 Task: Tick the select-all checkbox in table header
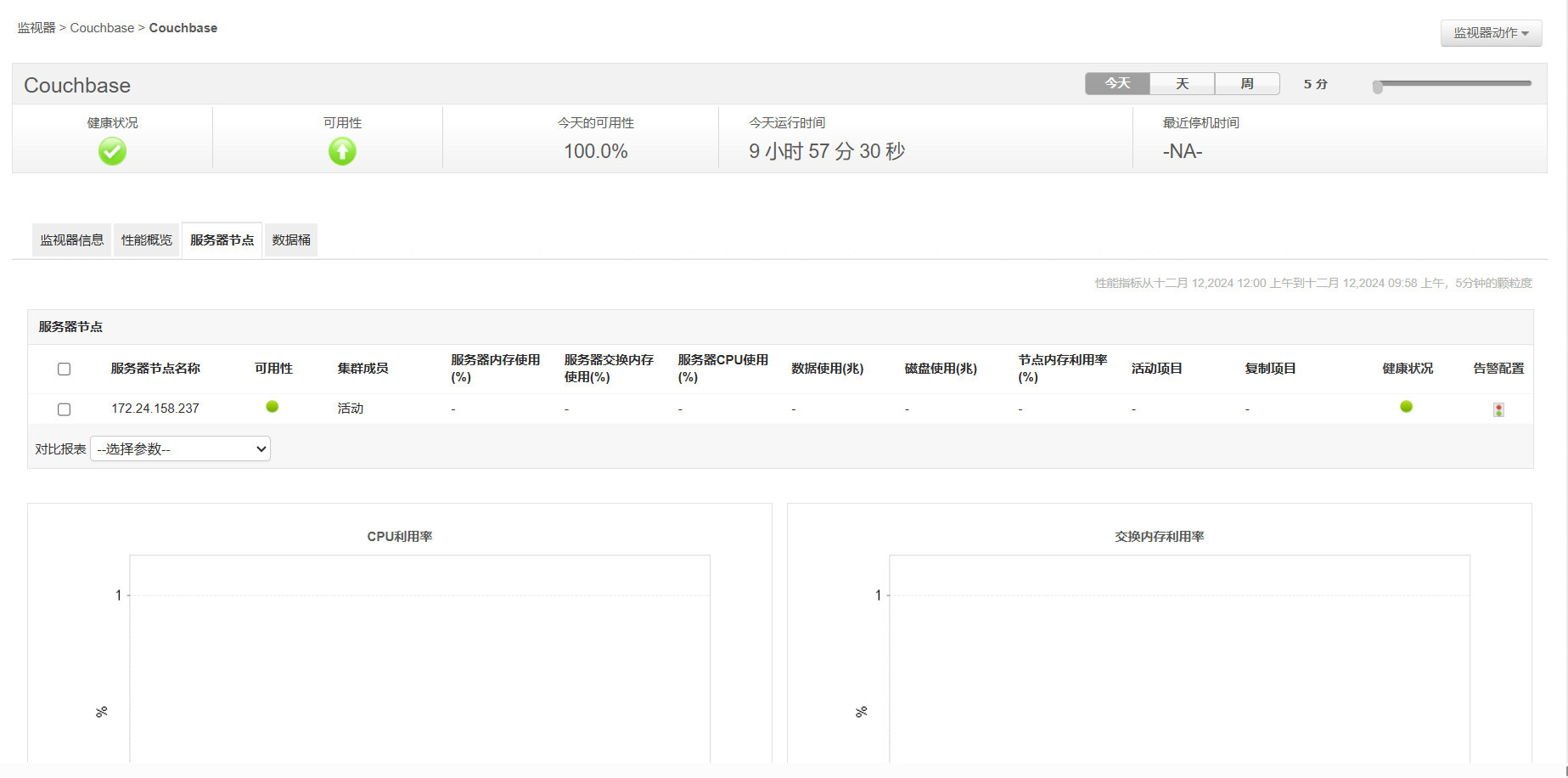click(x=64, y=369)
